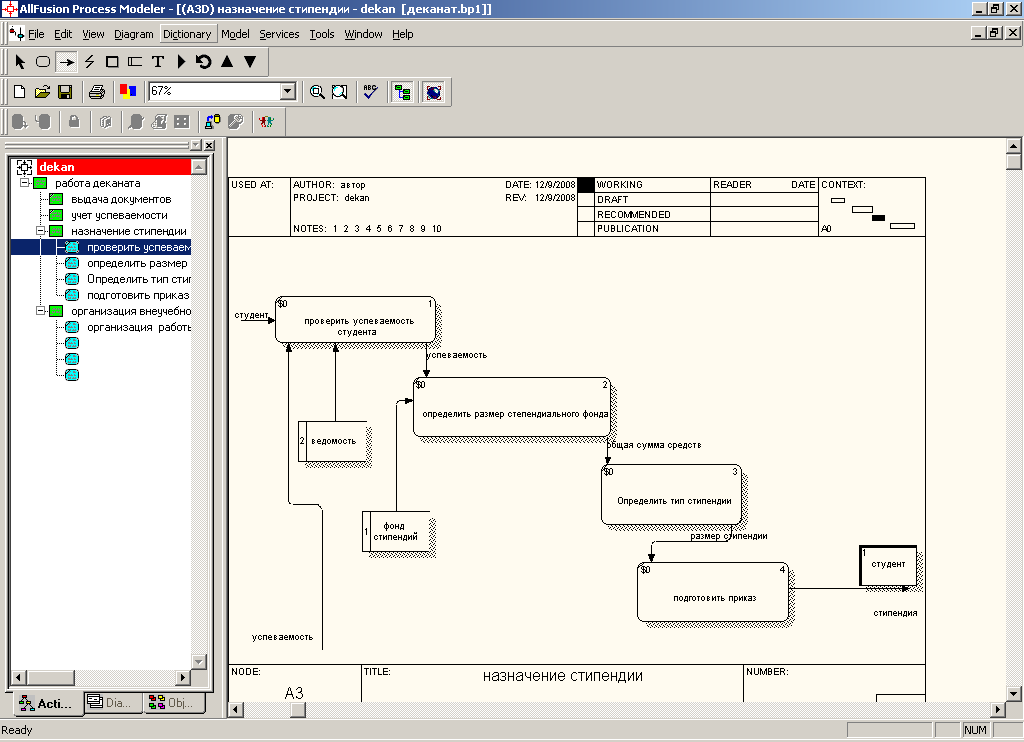Image resolution: width=1024 pixels, height=742 pixels.
Task: Open the Model menu
Action: pos(235,34)
